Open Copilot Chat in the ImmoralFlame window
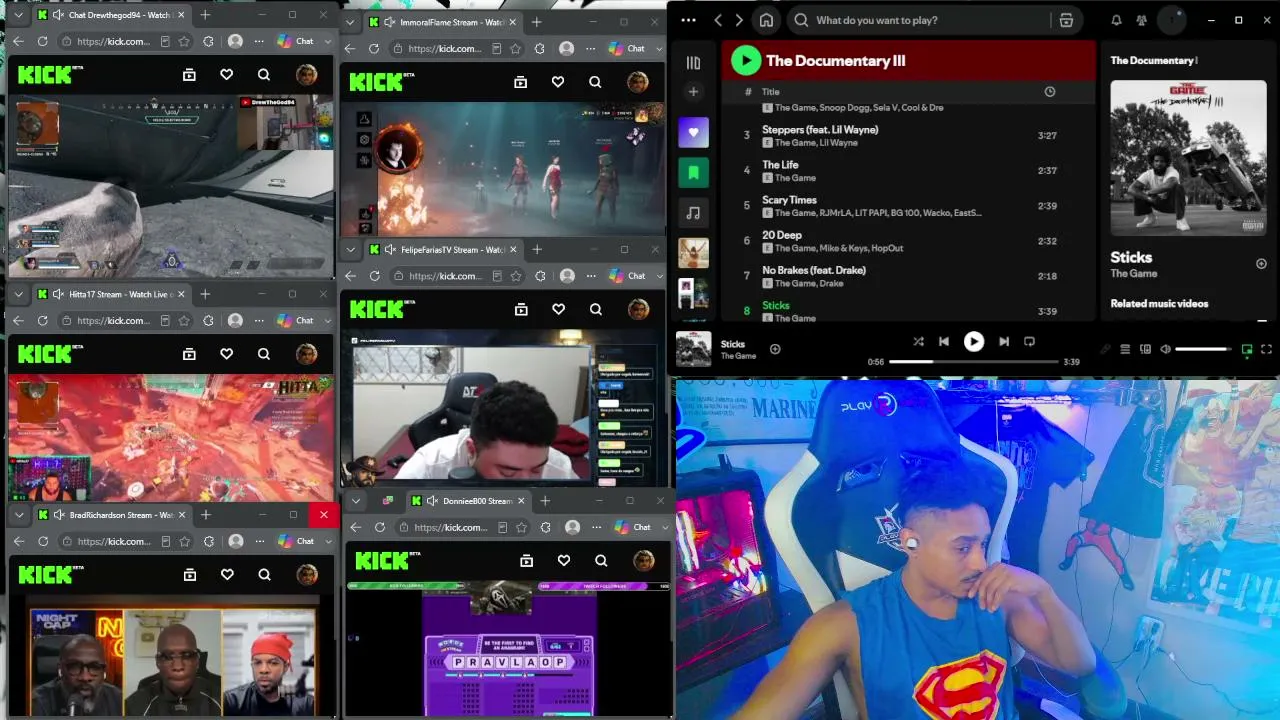This screenshot has height=720, width=1280. [x=628, y=48]
